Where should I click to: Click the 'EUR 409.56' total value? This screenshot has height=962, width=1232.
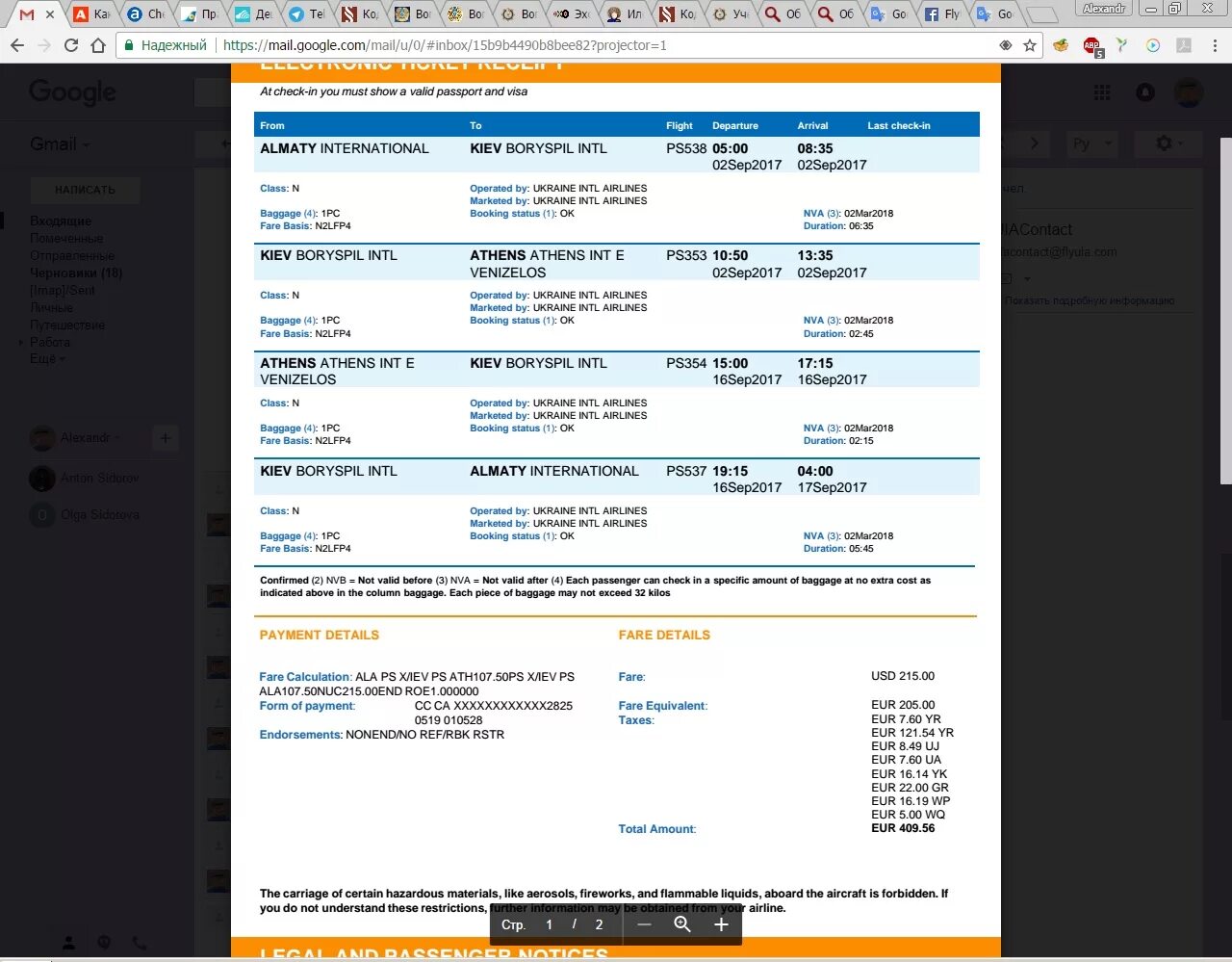(903, 828)
